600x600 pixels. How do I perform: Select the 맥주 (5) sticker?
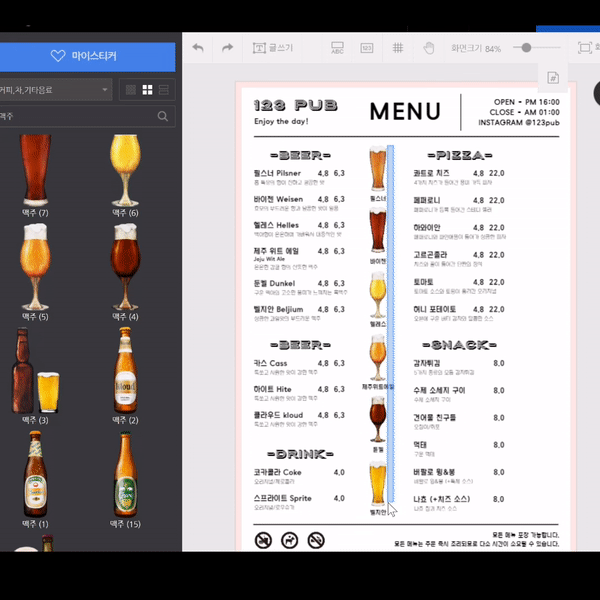pyautogui.click(x=35, y=267)
